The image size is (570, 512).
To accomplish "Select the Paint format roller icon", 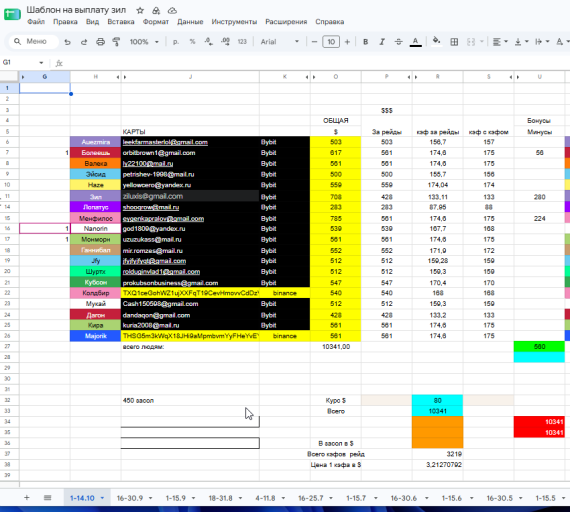I will [116, 42].
